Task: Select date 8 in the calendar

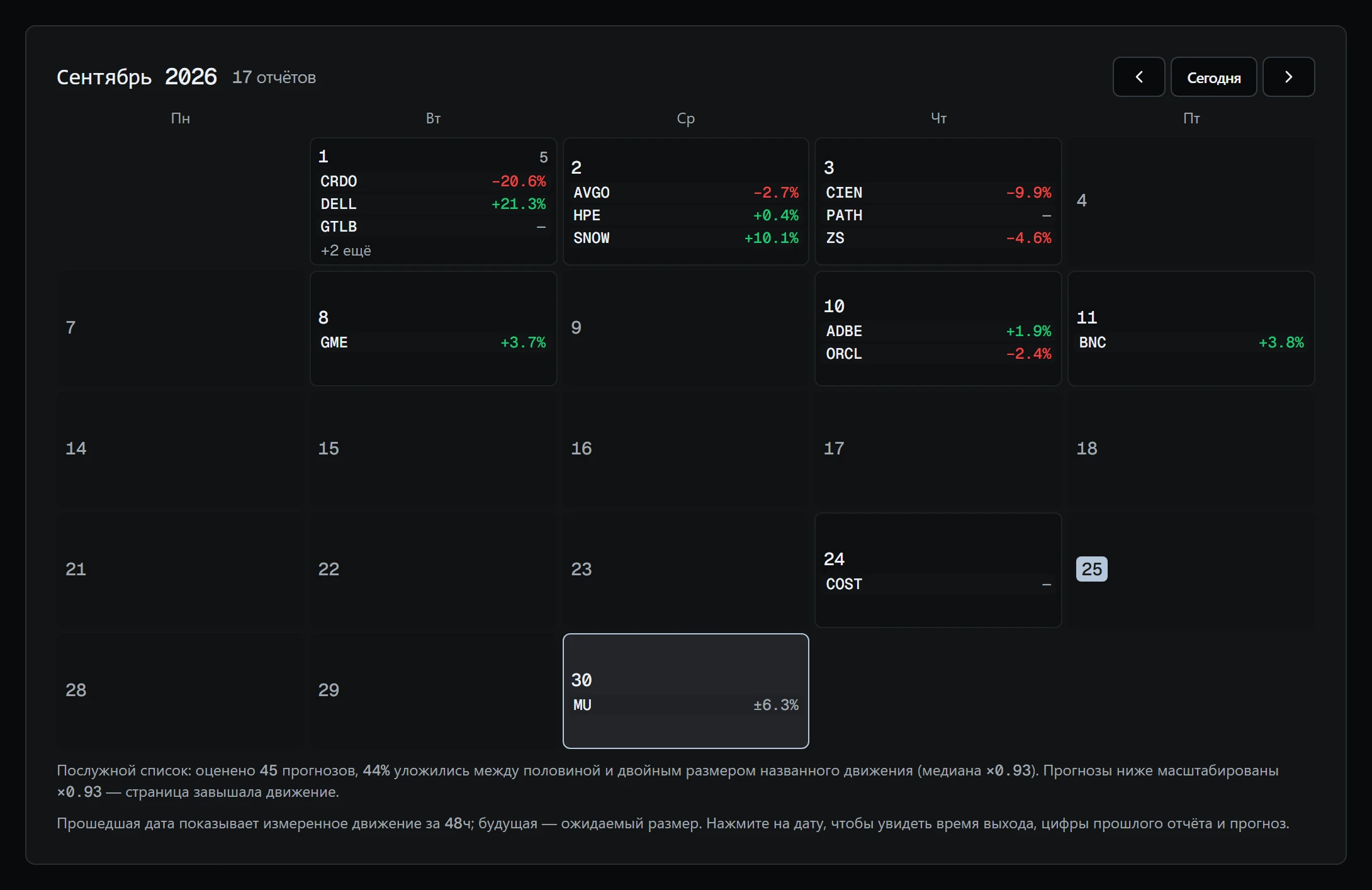Action: pos(323,317)
